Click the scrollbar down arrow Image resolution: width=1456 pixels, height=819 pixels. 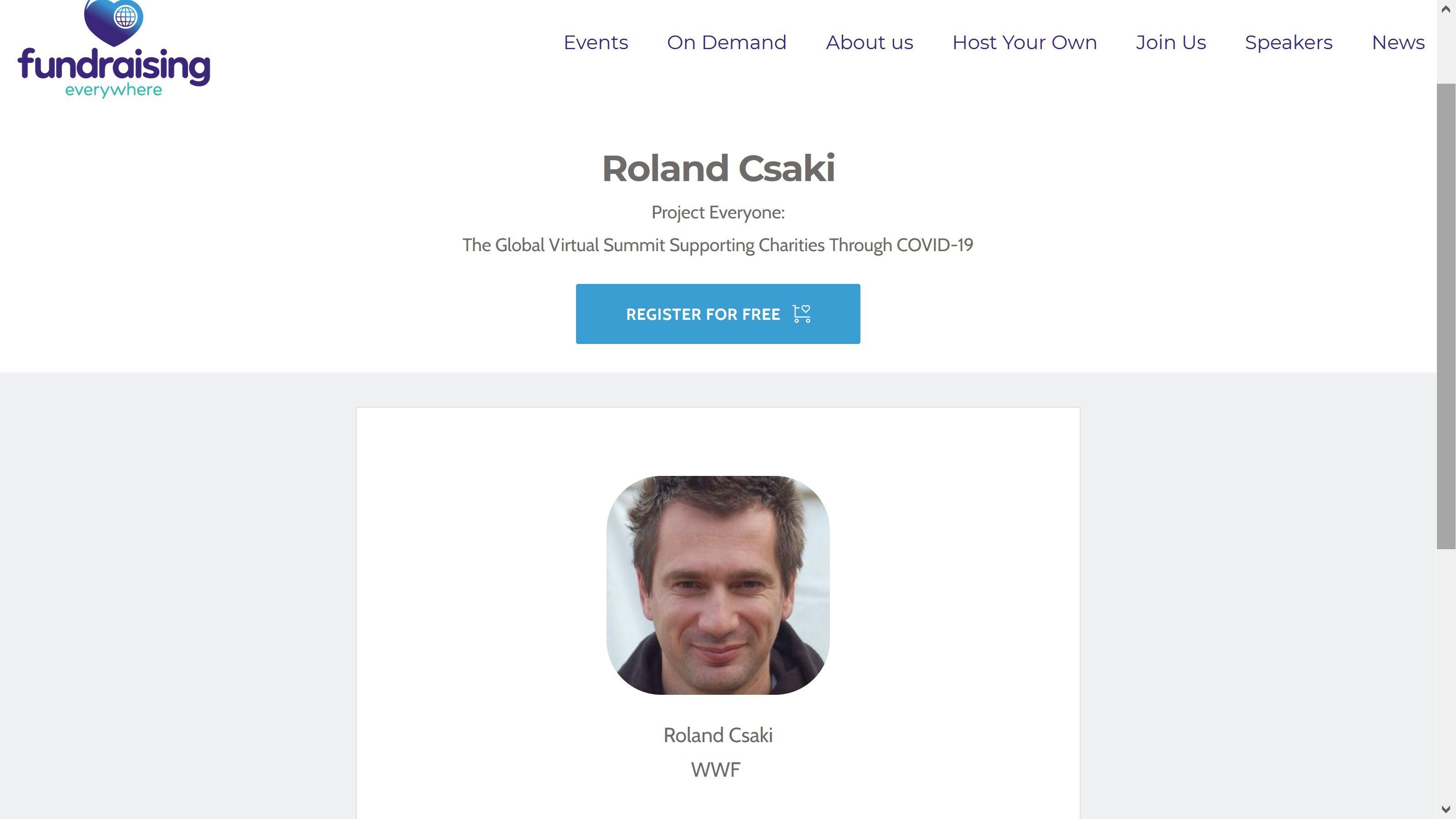[1446, 809]
